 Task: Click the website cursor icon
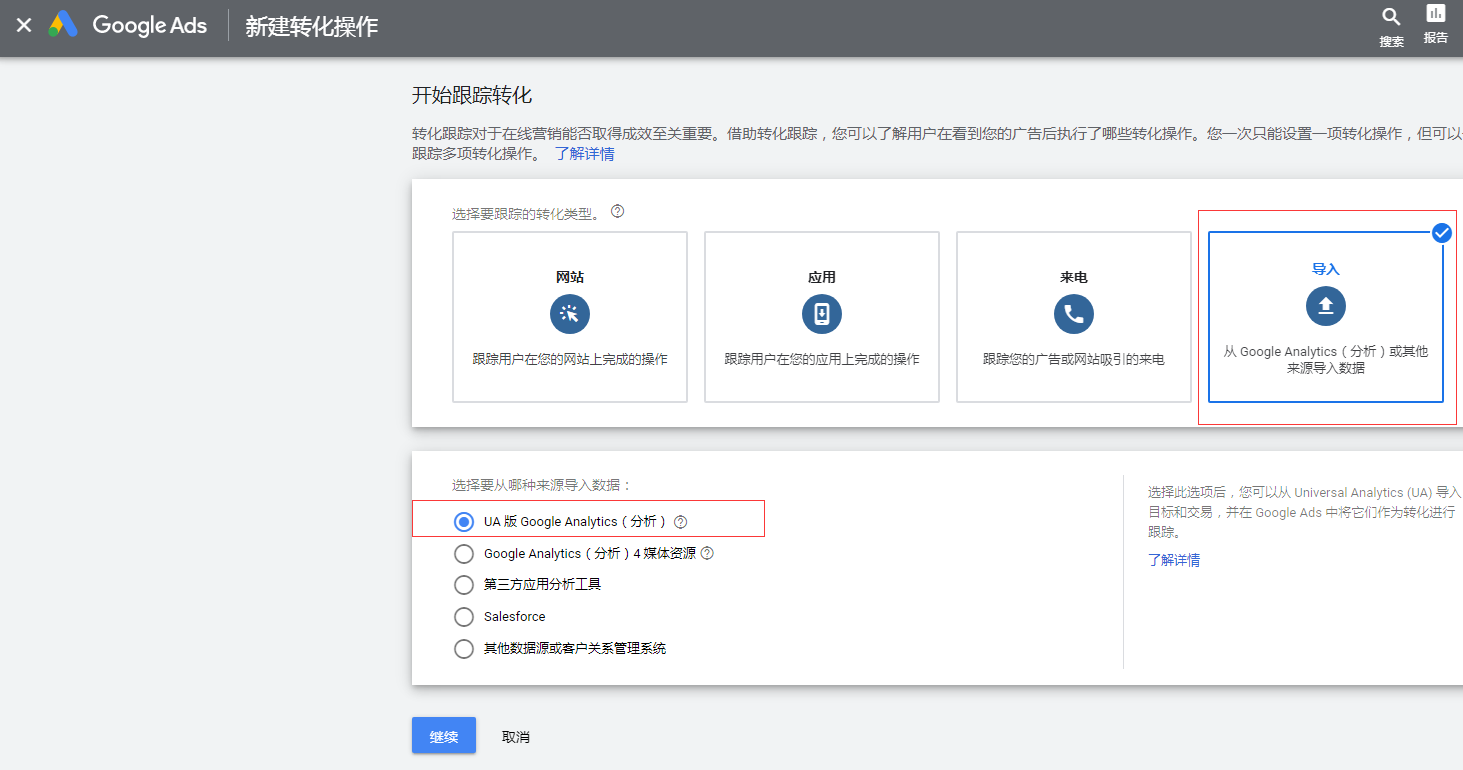(x=570, y=314)
